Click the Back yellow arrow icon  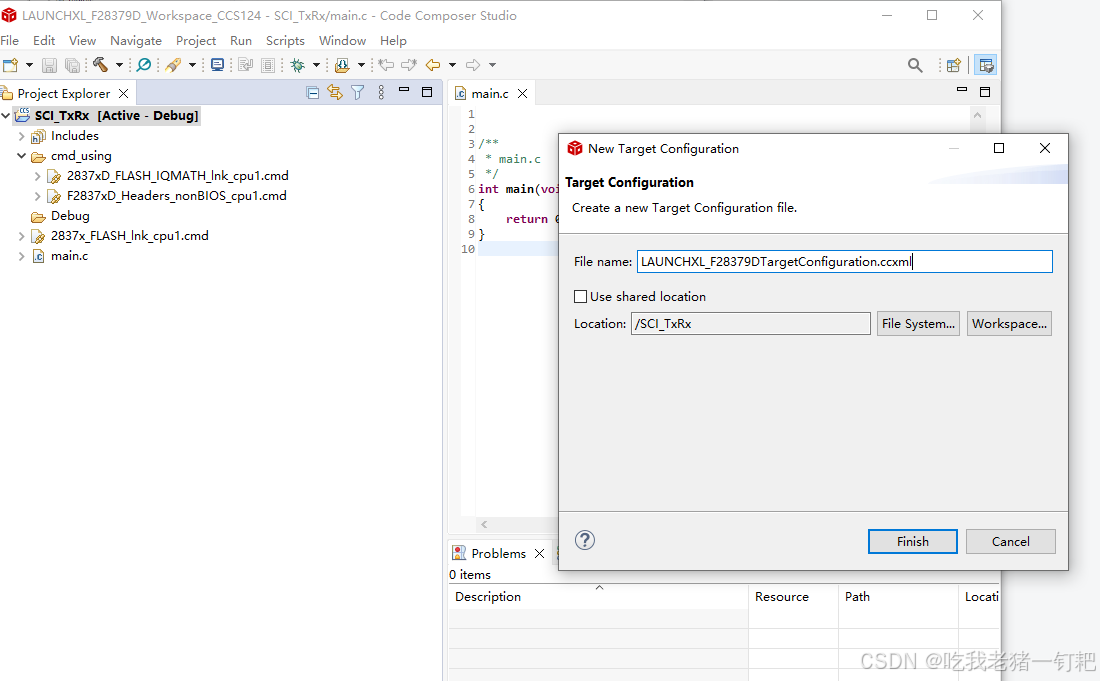433,65
